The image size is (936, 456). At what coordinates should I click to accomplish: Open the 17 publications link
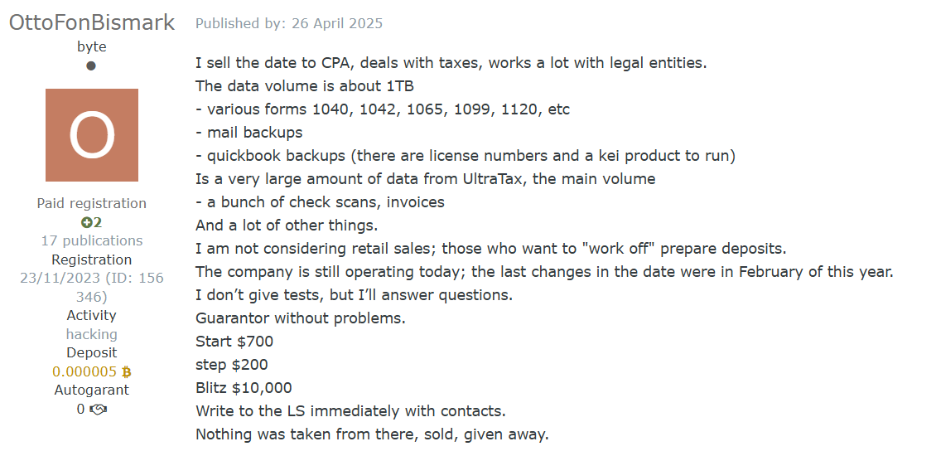91,240
